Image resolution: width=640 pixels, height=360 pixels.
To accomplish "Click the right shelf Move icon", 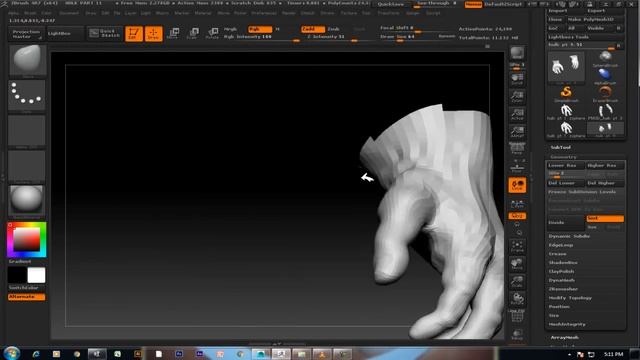I will click(x=517, y=264).
